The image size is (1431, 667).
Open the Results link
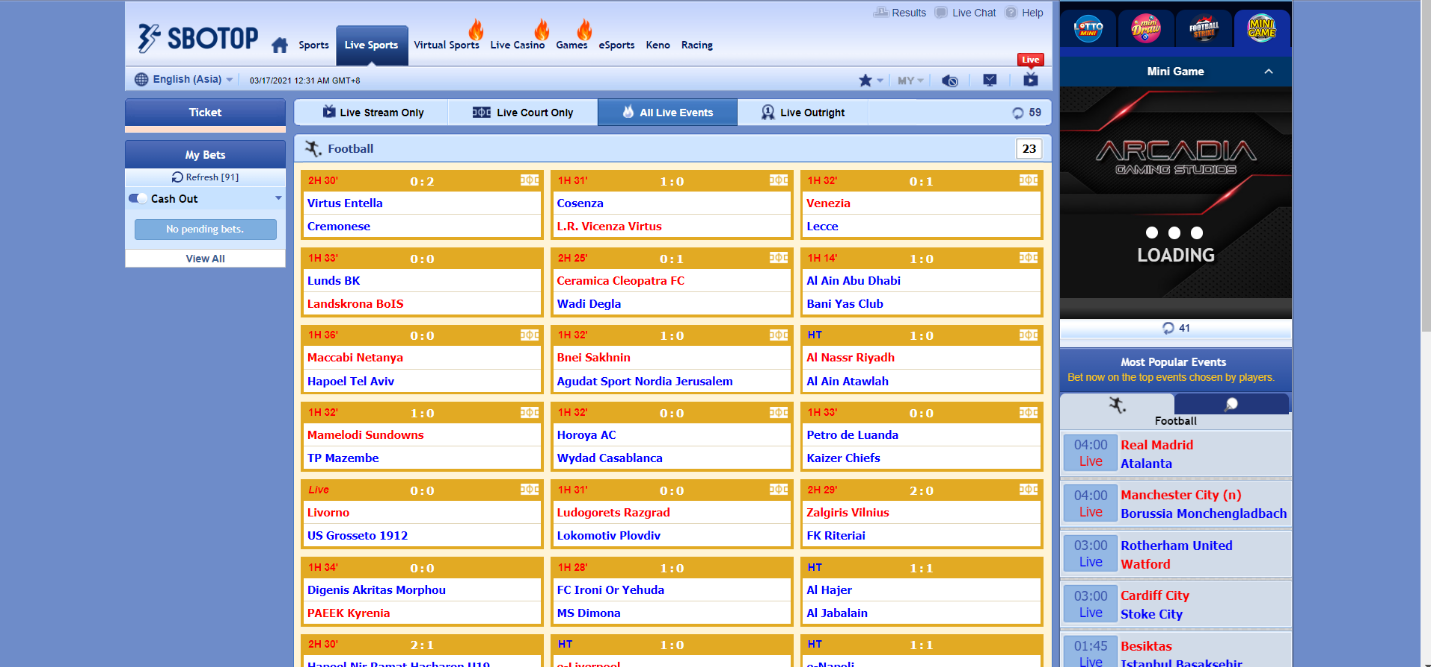(x=900, y=13)
